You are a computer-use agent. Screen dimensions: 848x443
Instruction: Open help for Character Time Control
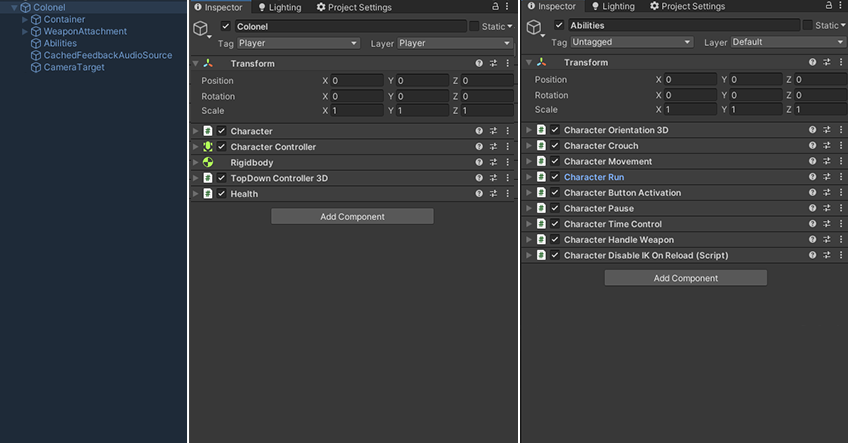[812, 224]
